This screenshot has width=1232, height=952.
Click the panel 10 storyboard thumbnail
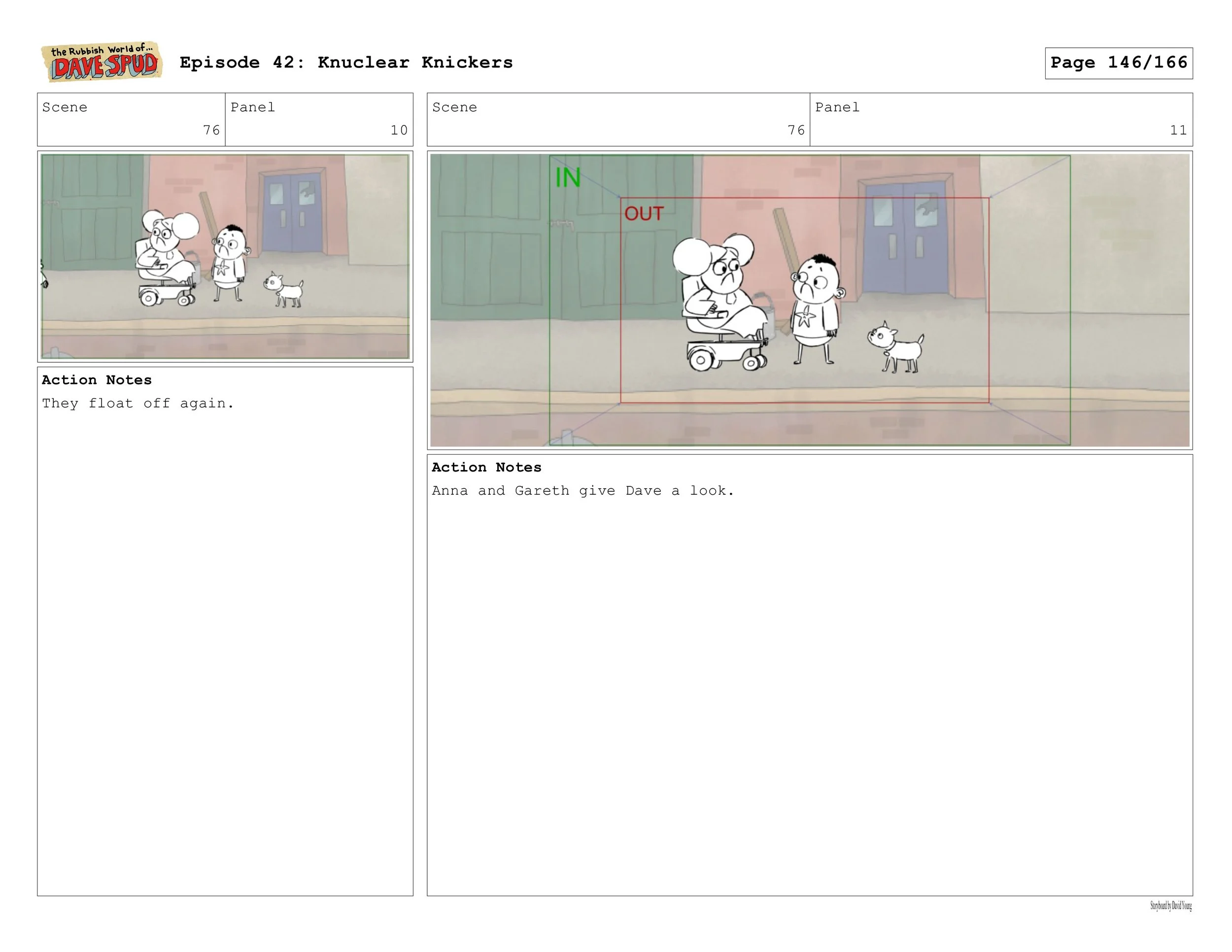(x=225, y=256)
